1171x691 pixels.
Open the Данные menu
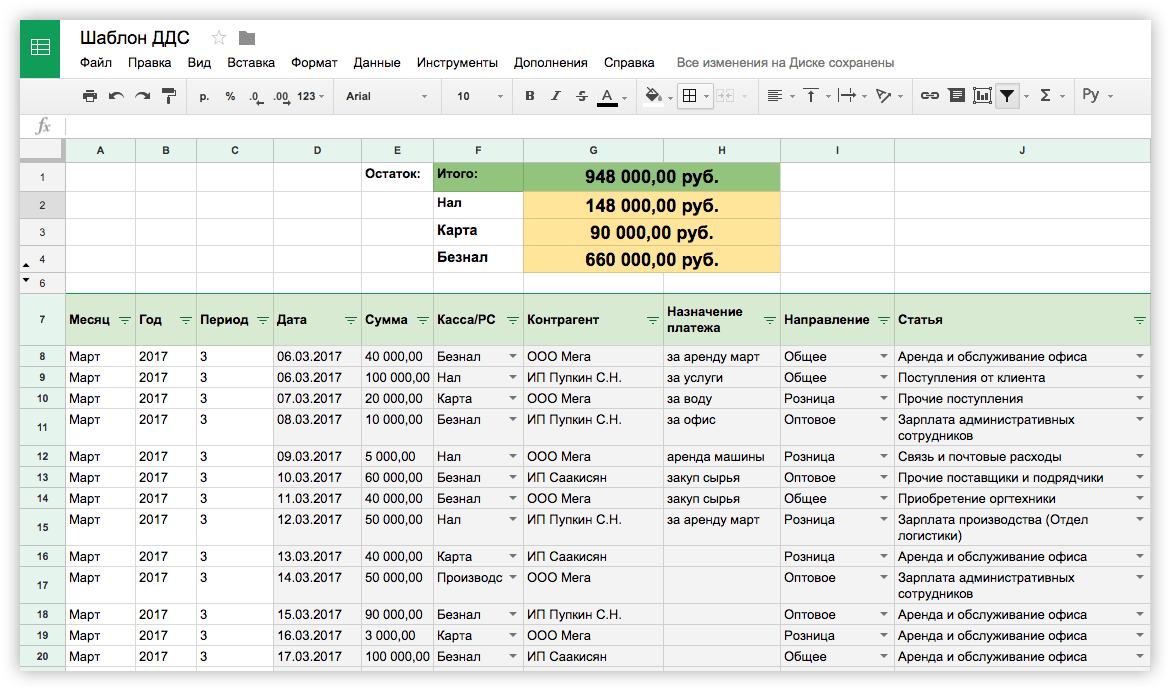(x=377, y=62)
